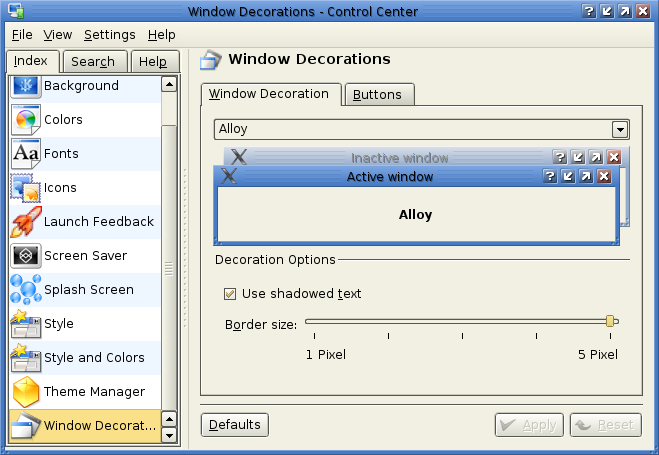The width and height of the screenshot is (659, 455).
Task: Click the Colors color-wheel icon
Action: click(x=26, y=120)
